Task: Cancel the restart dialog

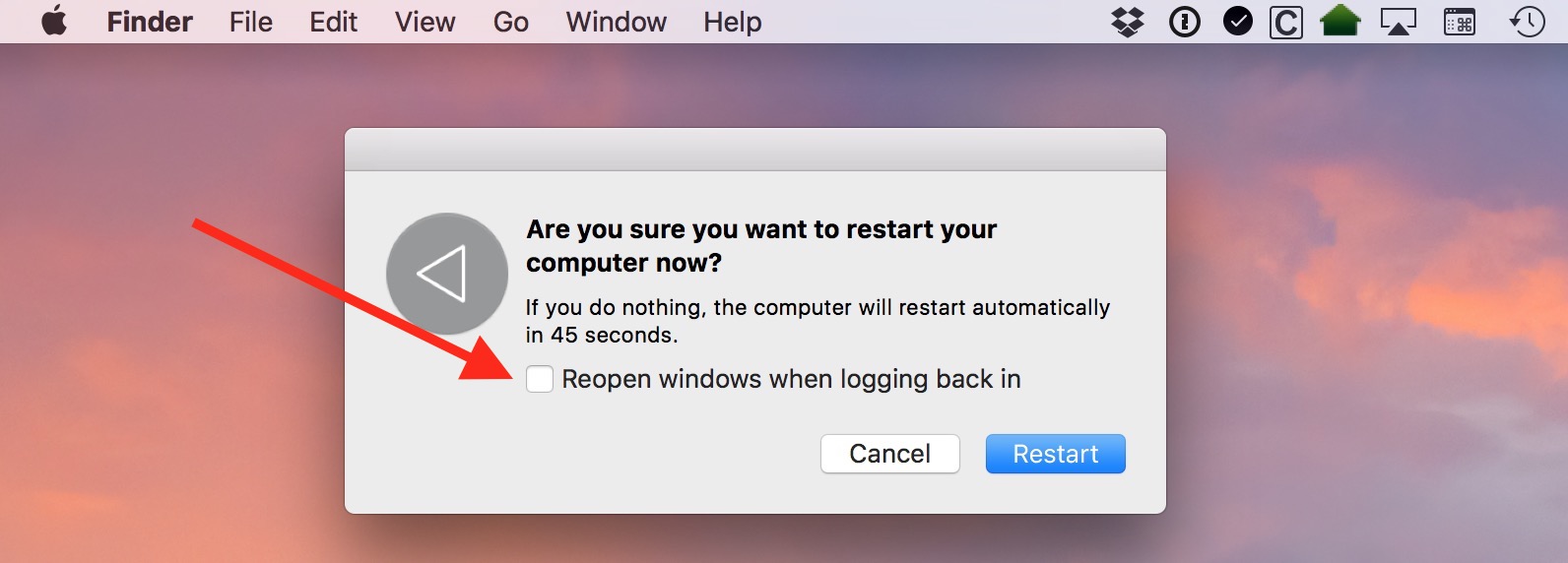Action: (x=890, y=454)
